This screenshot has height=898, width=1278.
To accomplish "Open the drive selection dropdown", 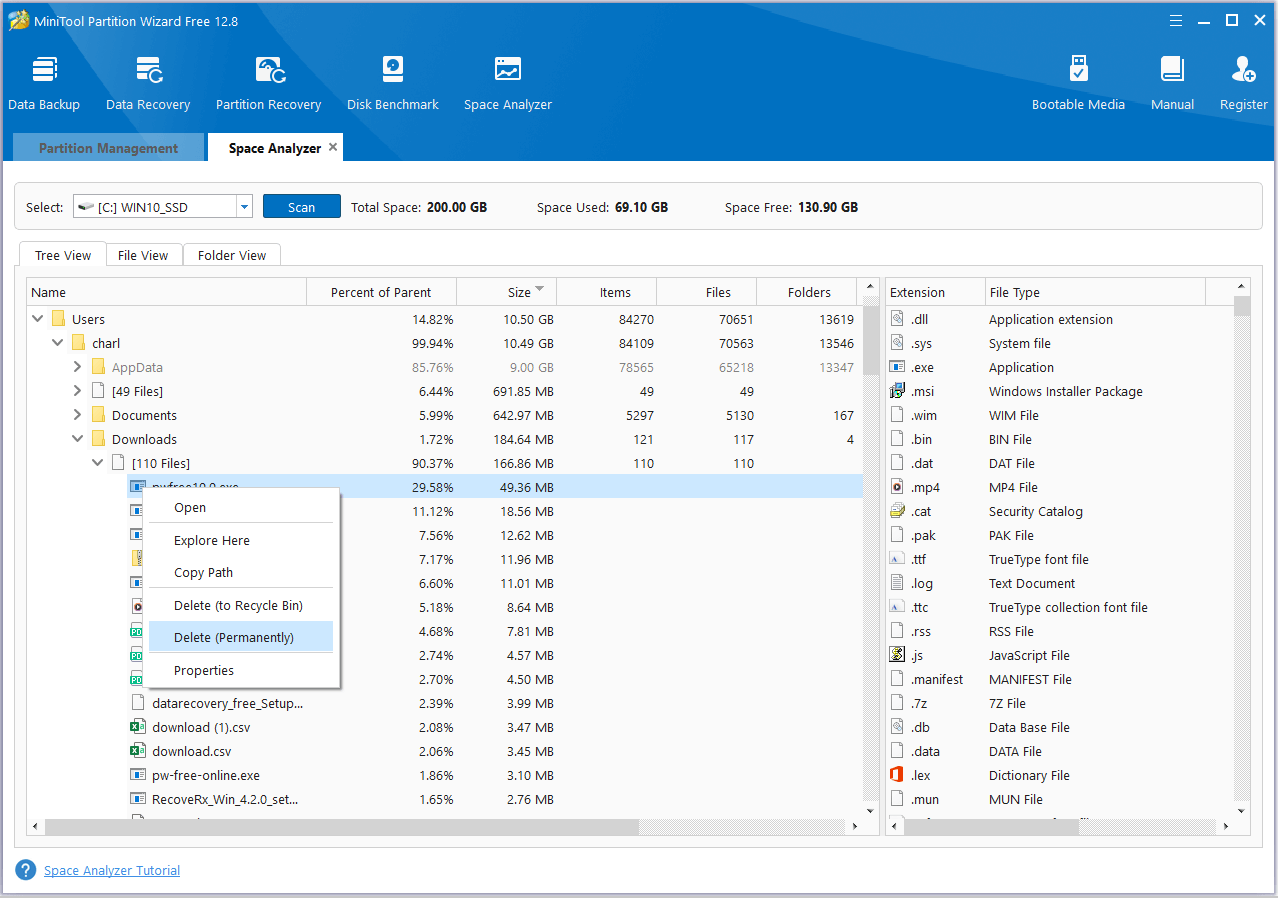I will pos(244,207).
